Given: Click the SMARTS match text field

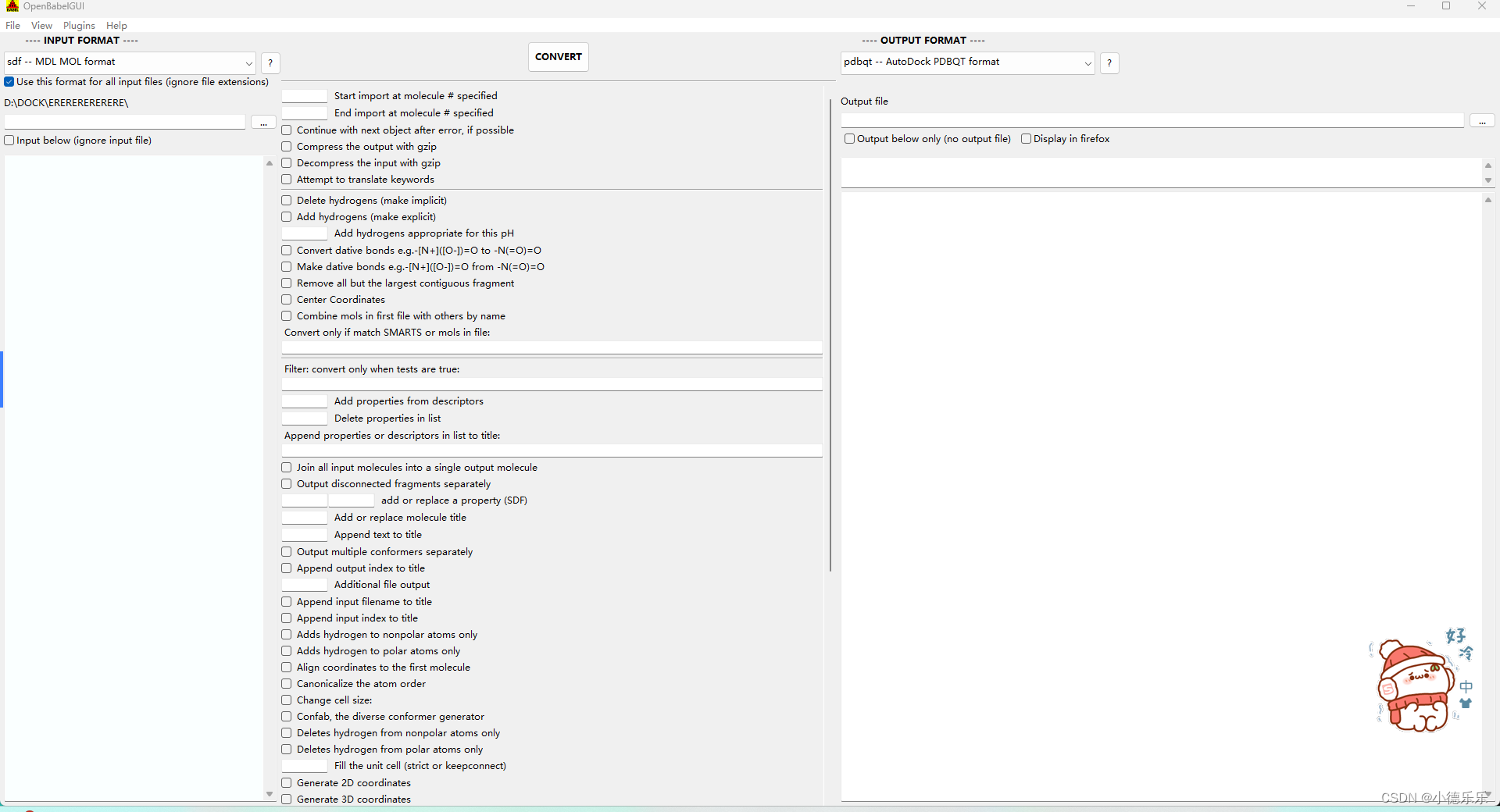Looking at the screenshot, I should point(552,347).
